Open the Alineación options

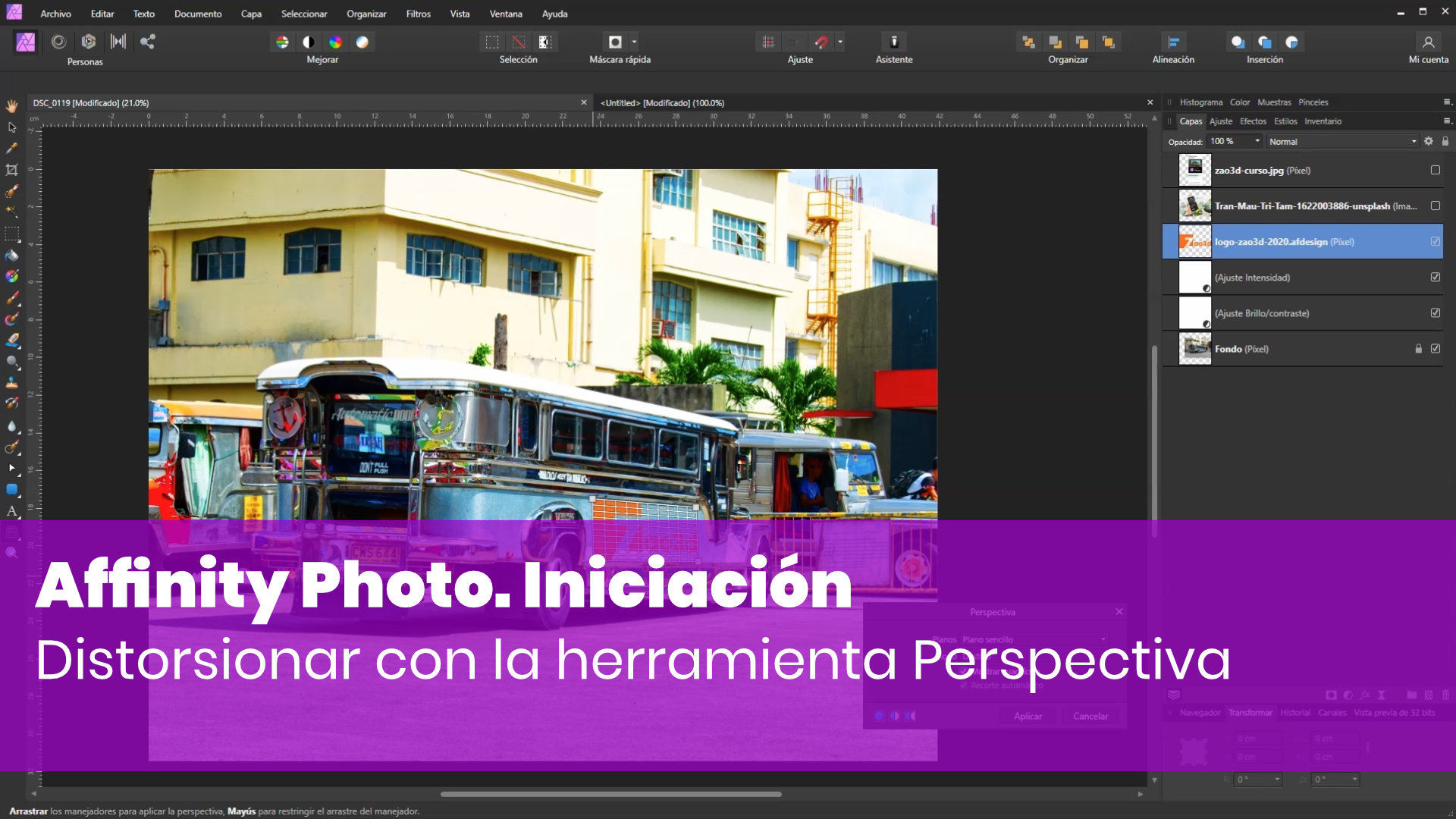pyautogui.click(x=1173, y=42)
